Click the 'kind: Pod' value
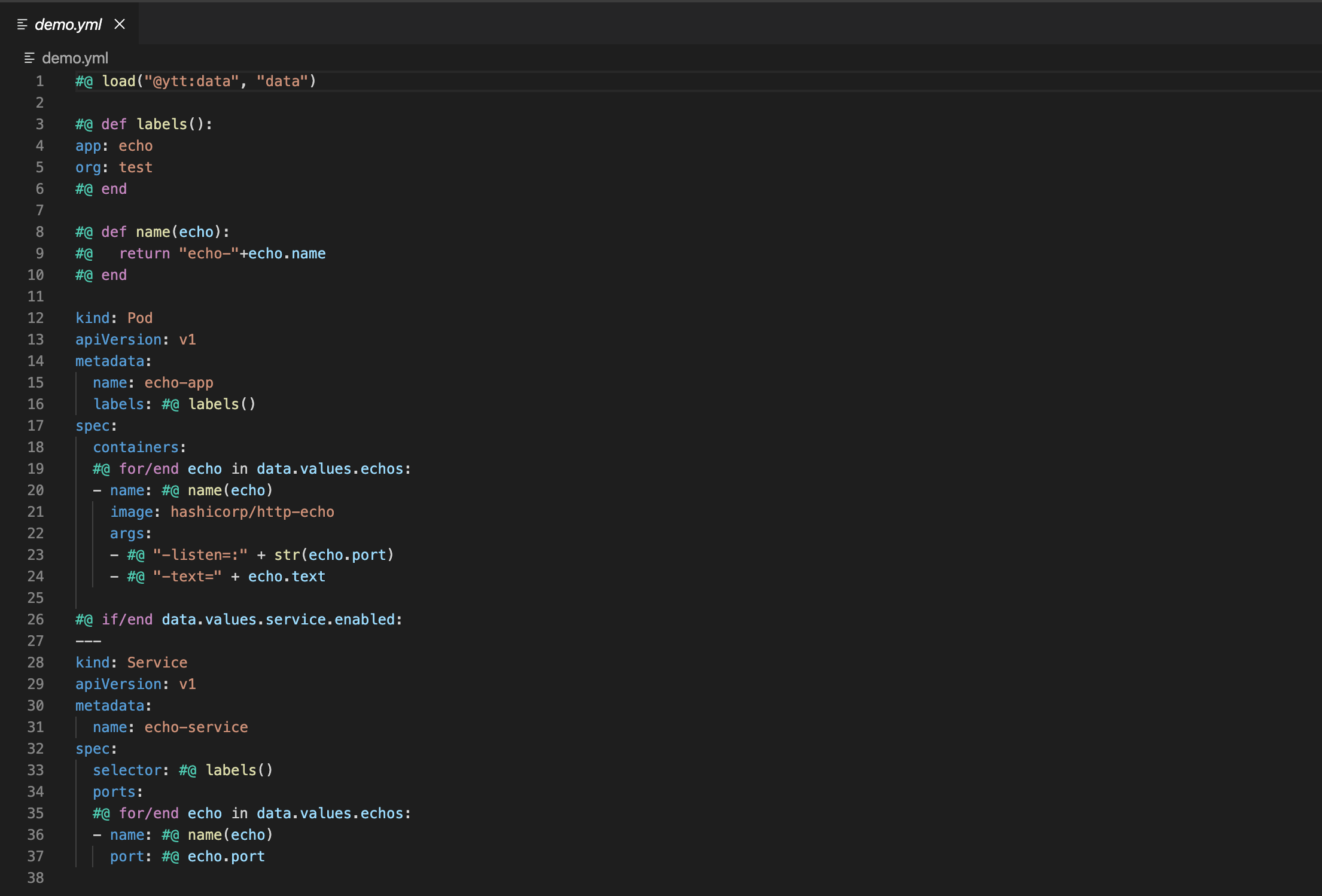 139,318
